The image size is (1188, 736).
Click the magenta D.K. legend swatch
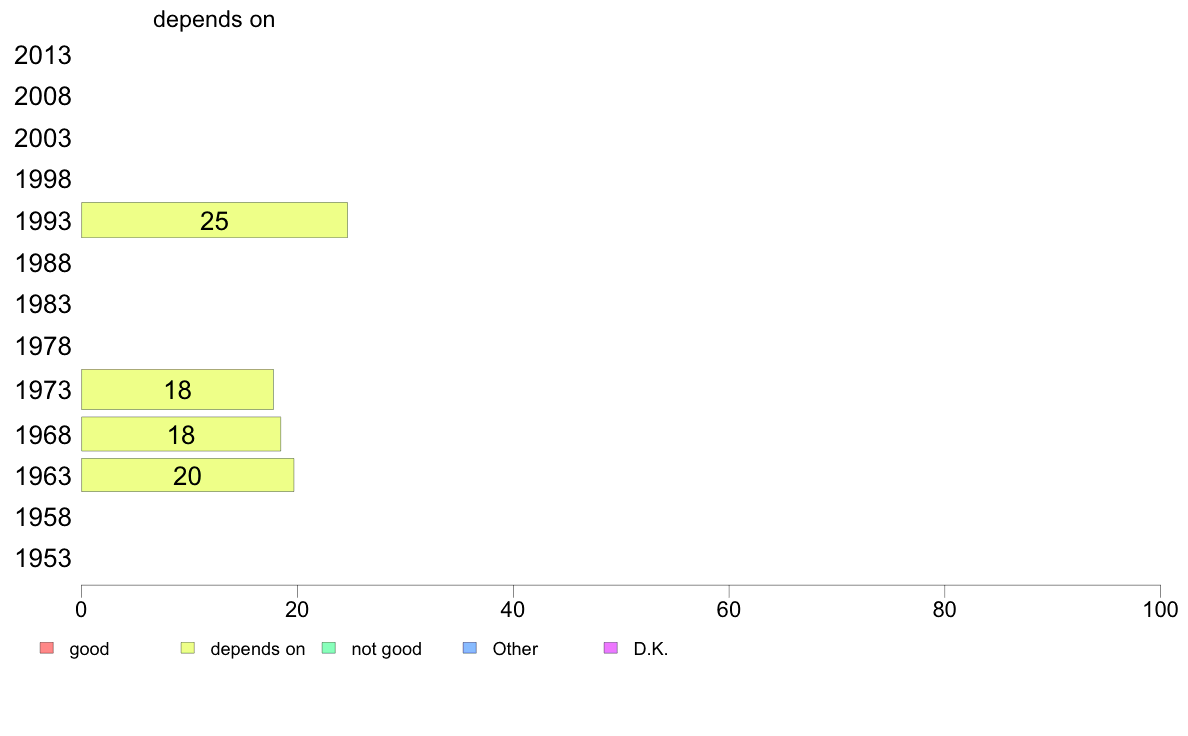point(611,648)
